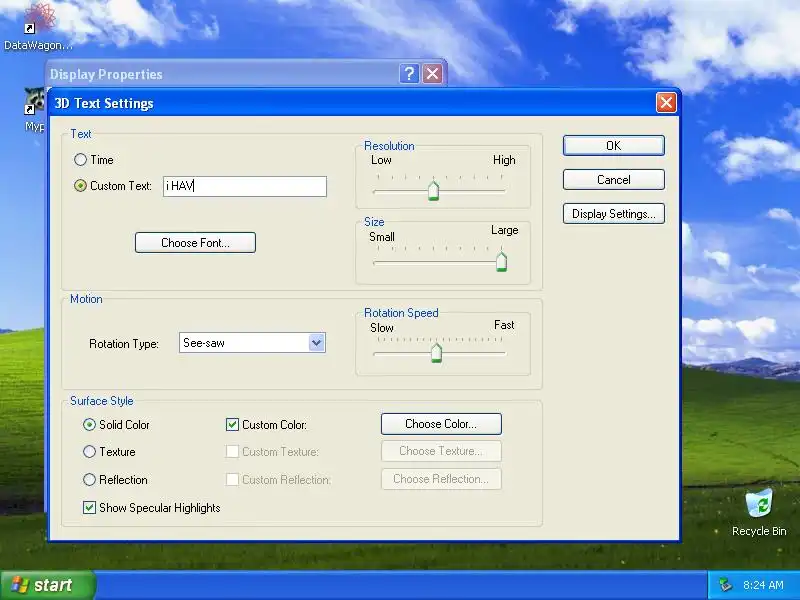This screenshot has height=600, width=800.
Task: Click inside the Custom Text input field
Action: (x=245, y=186)
